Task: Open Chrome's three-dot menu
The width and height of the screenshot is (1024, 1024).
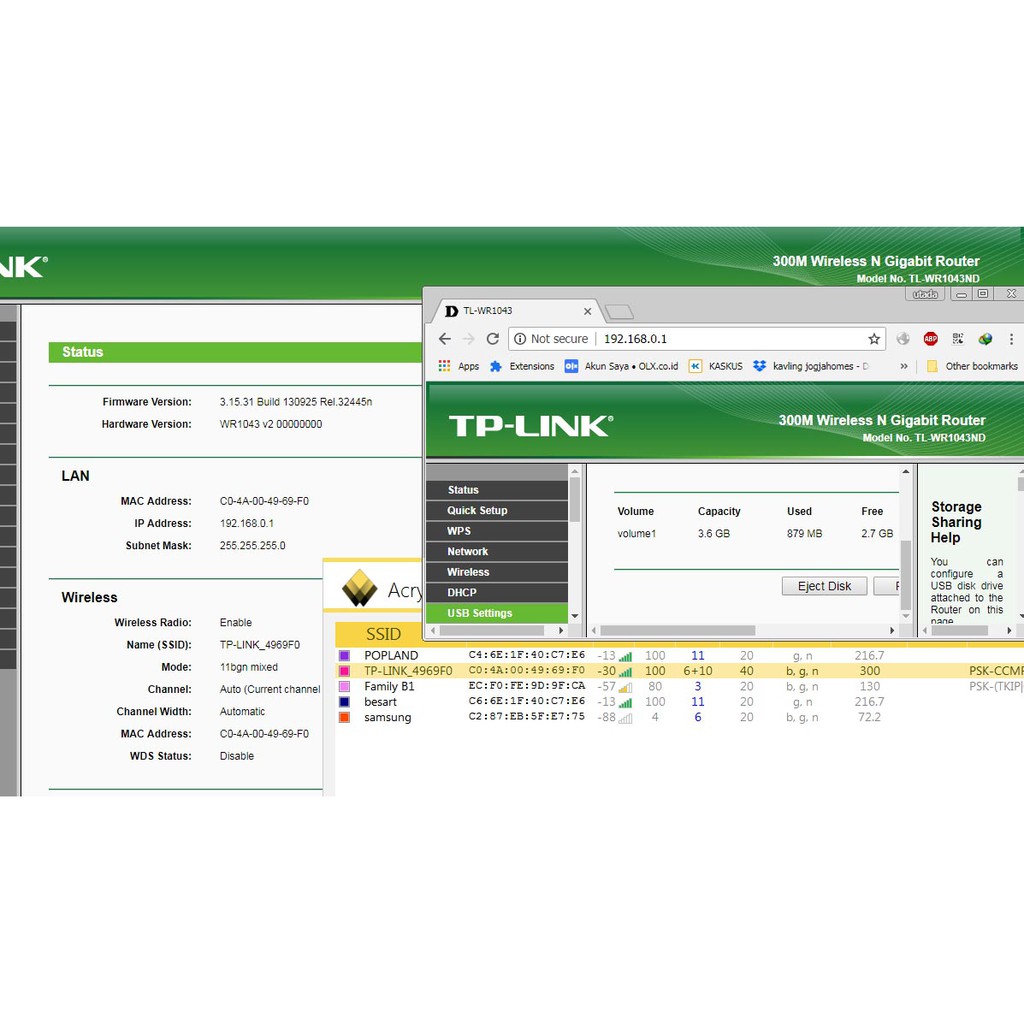Action: coord(1011,339)
